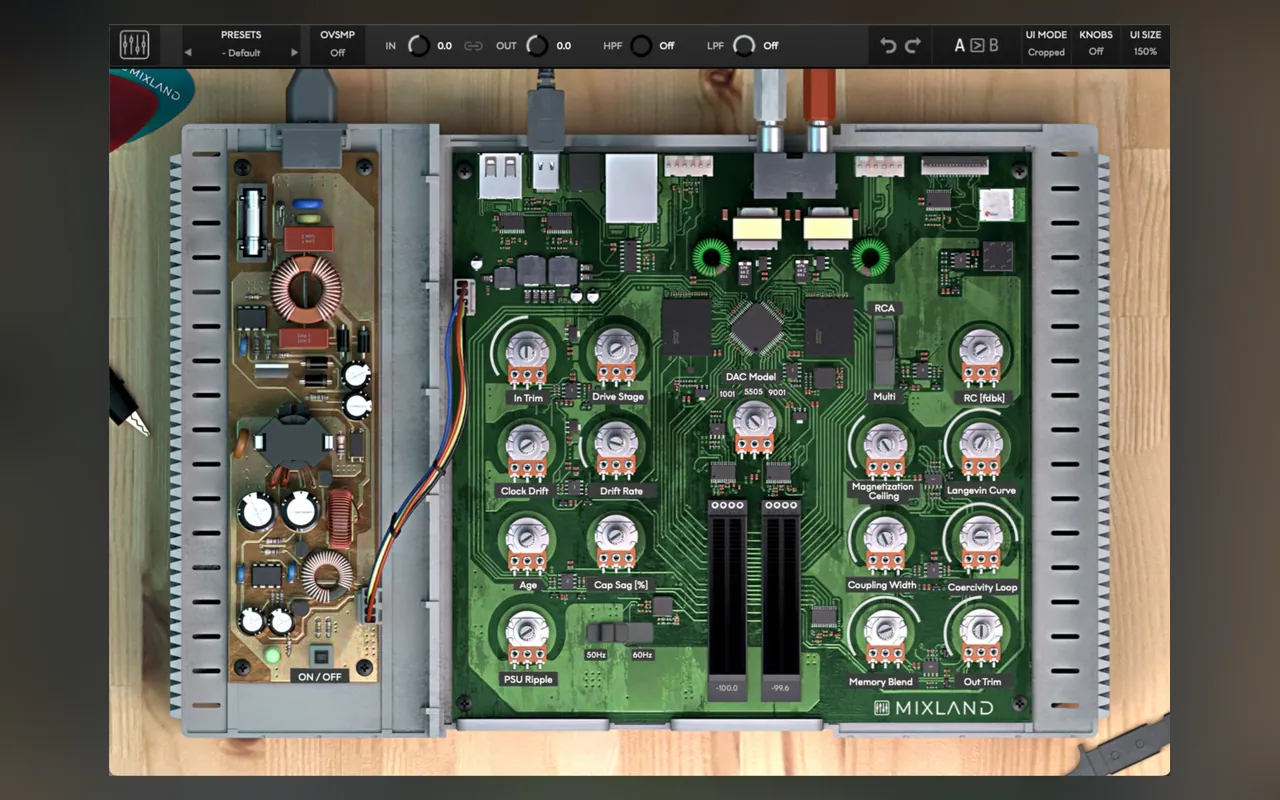
Task: Click the DAC Model selector knob
Action: 755,420
